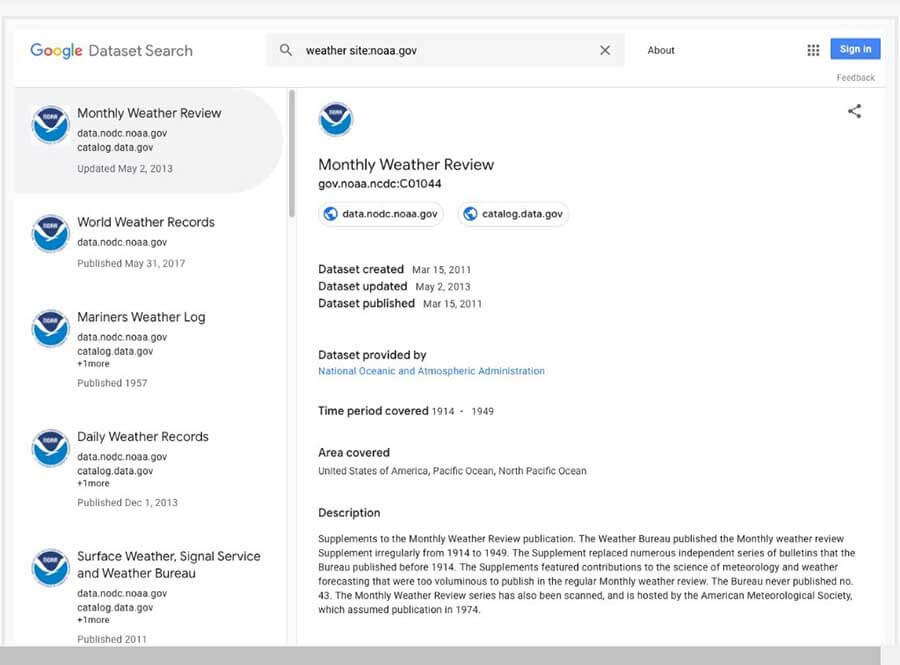Select Daily Weather Records result
900x665 pixels.
pos(148,469)
